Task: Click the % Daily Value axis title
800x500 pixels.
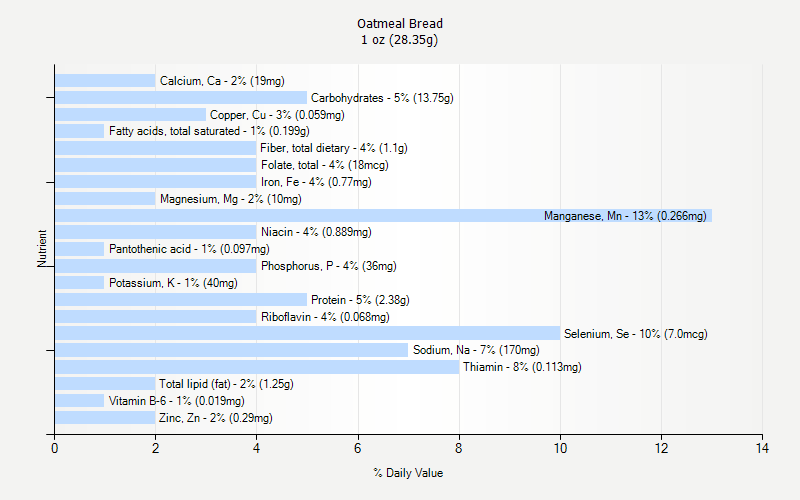Action: coord(408,473)
